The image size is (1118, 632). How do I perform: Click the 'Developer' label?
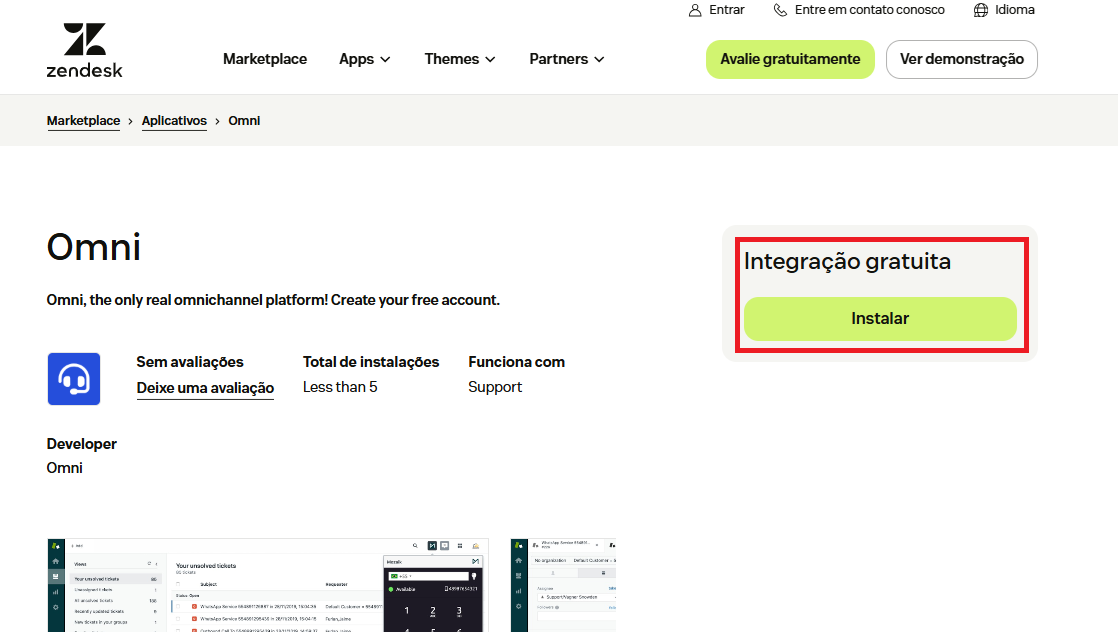pos(82,444)
